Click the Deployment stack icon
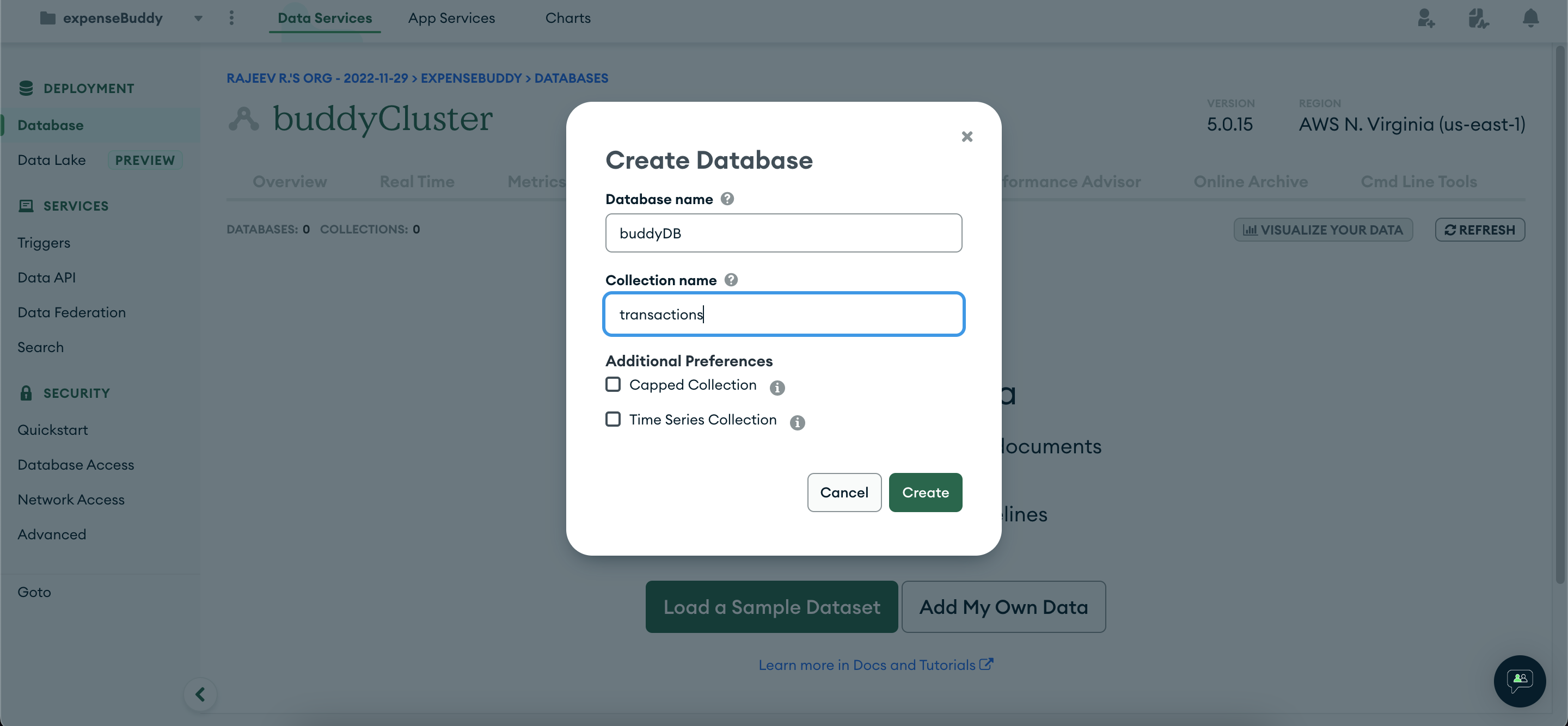Viewport: 1568px width, 726px height. (26, 88)
